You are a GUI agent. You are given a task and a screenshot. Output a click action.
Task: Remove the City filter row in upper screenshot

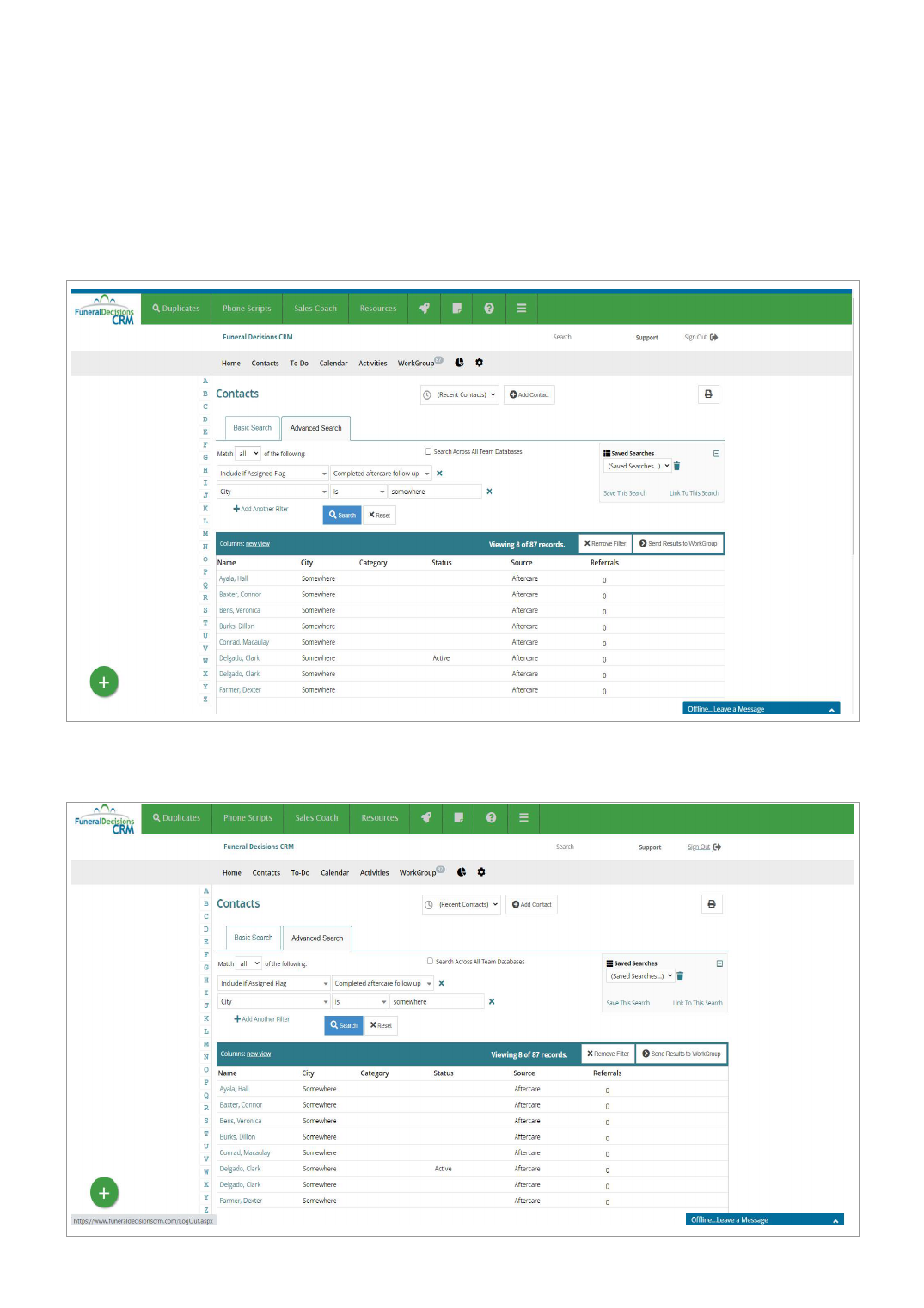tap(489, 492)
